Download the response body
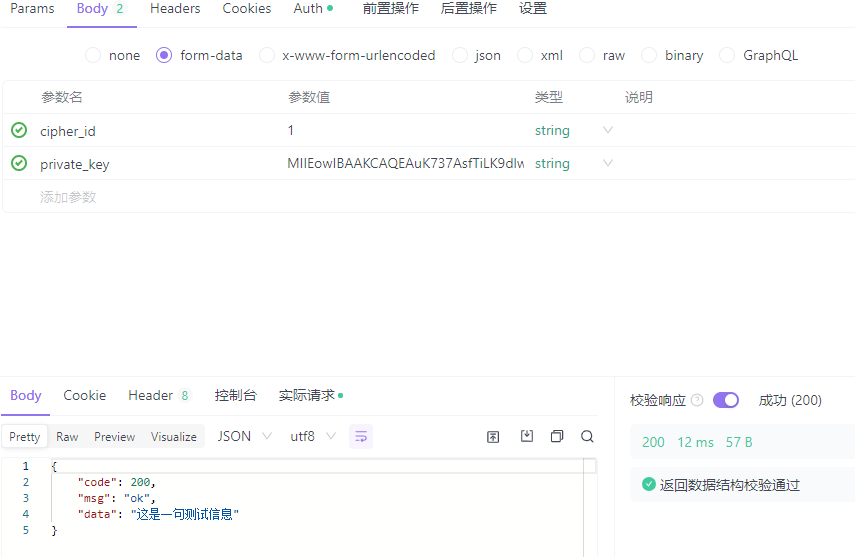Image resolution: width=855 pixels, height=557 pixels. pos(527,436)
